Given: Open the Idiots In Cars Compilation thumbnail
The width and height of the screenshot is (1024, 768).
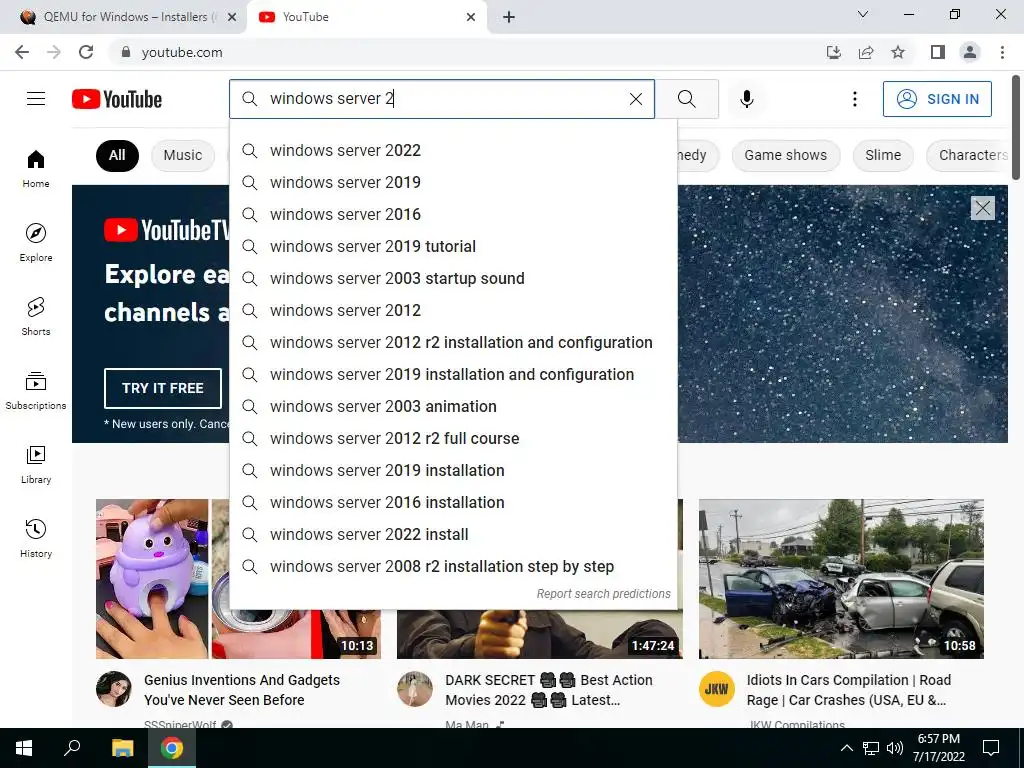Looking at the screenshot, I should pos(841,579).
